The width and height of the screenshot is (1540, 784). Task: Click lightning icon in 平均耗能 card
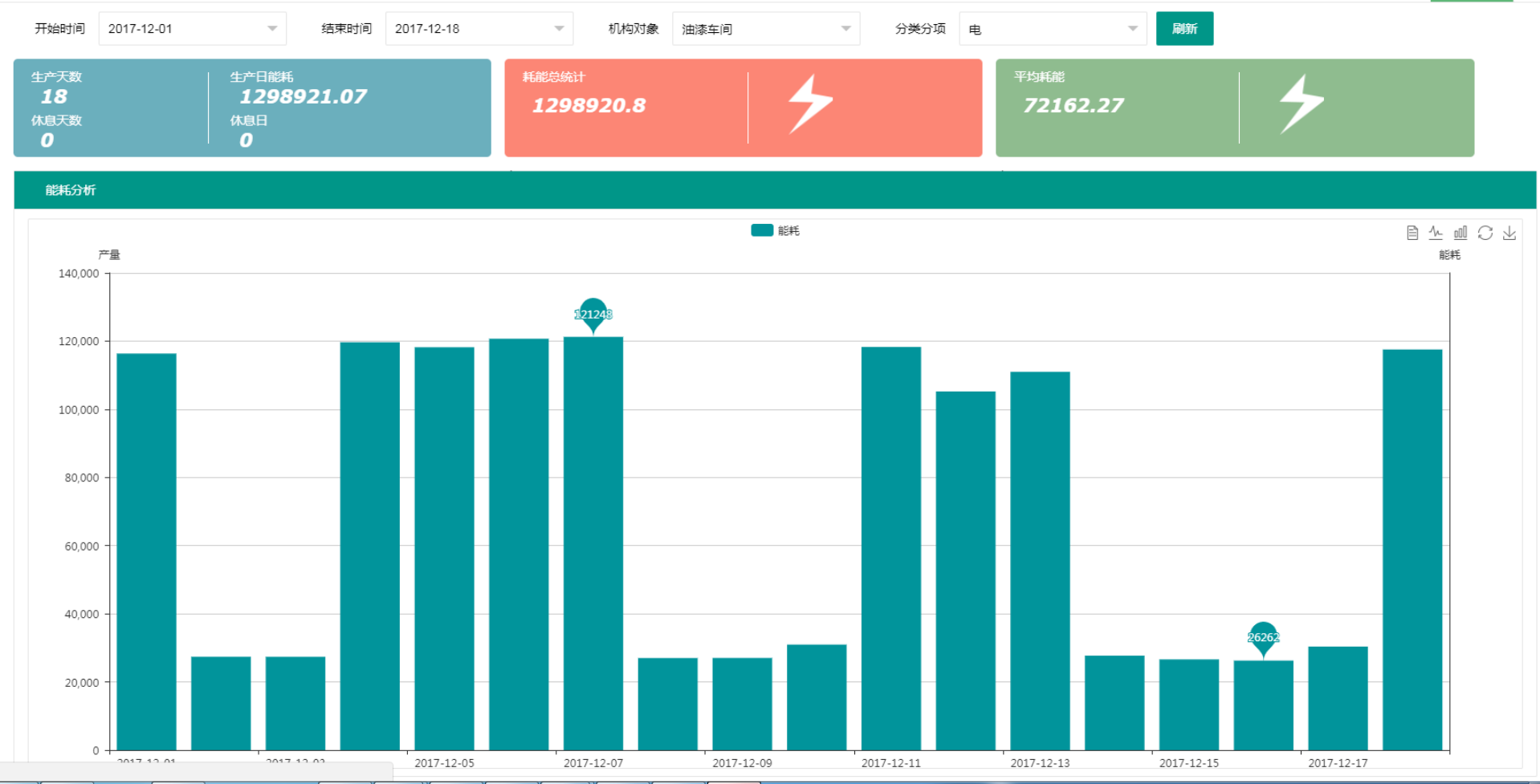tap(1301, 104)
